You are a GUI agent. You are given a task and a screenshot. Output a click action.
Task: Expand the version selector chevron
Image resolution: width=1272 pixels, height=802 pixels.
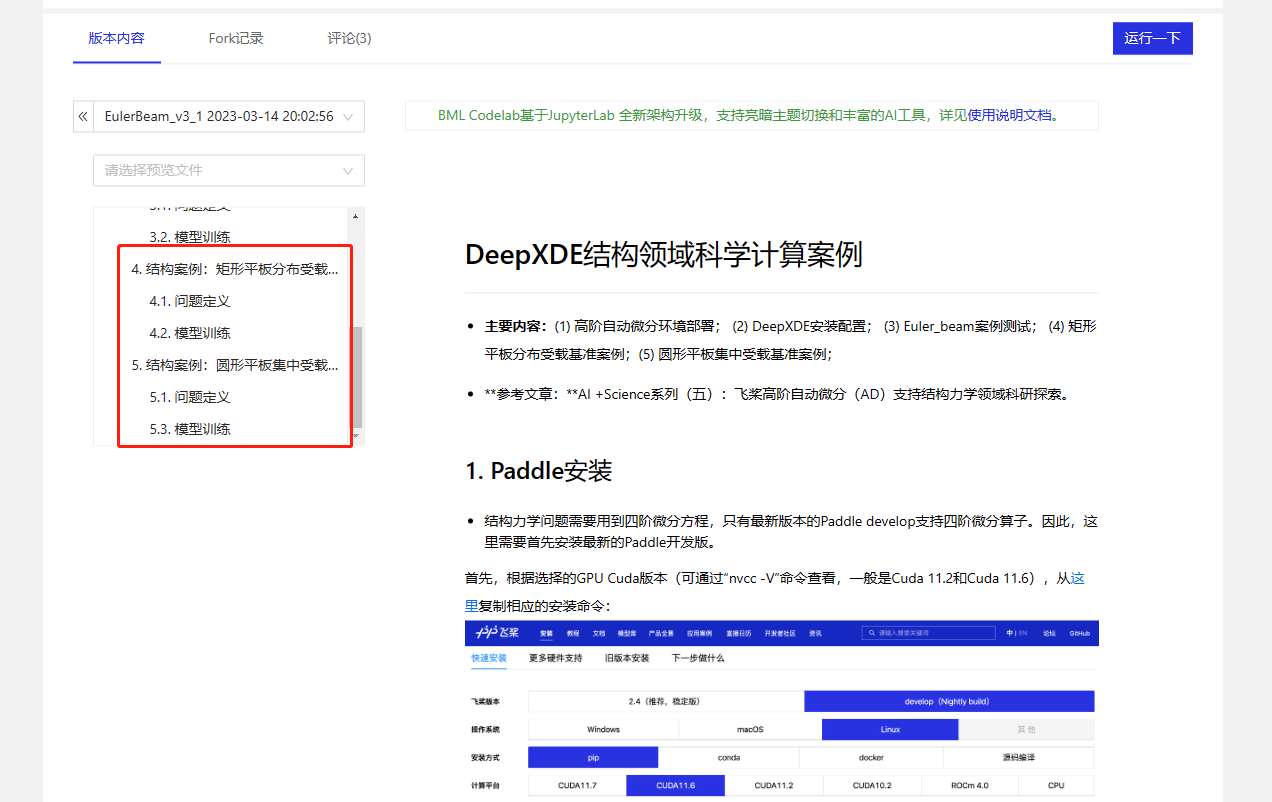[349, 116]
